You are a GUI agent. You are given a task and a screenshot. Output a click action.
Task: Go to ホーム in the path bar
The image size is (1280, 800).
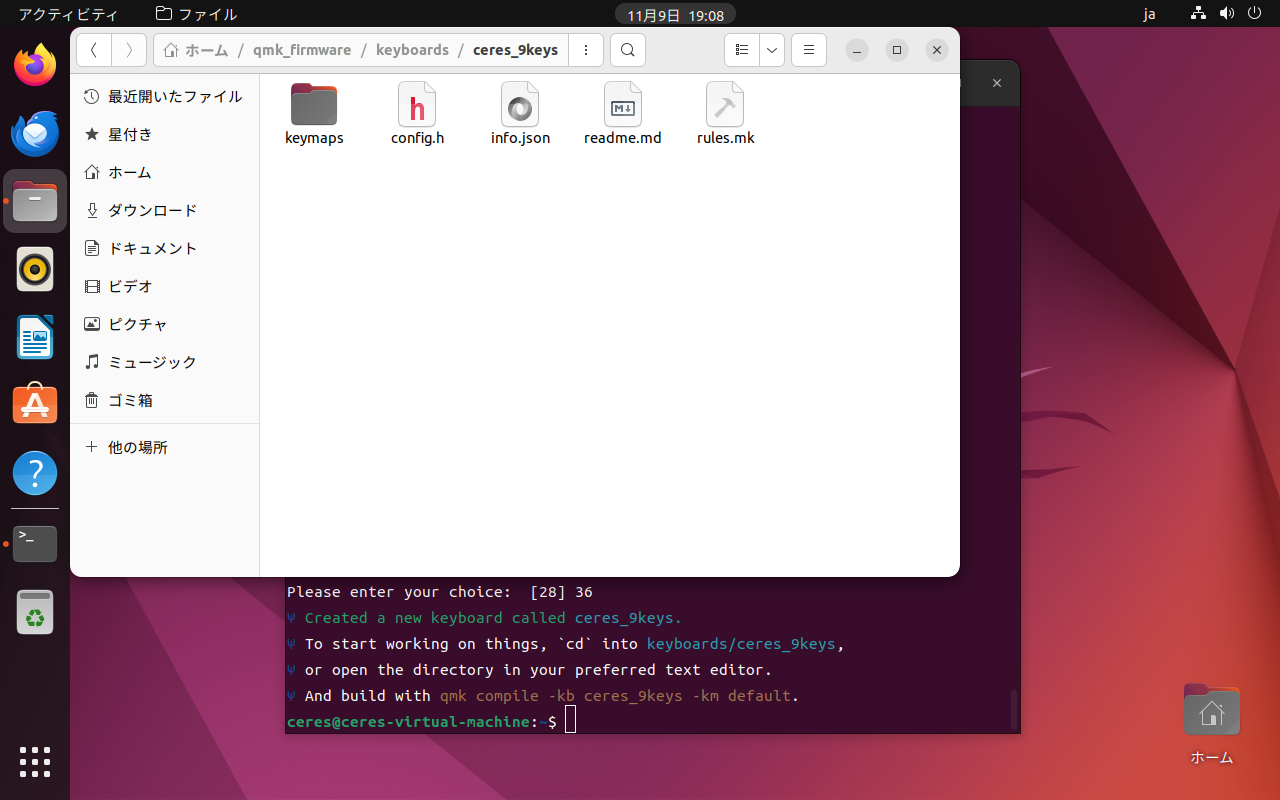click(x=196, y=50)
